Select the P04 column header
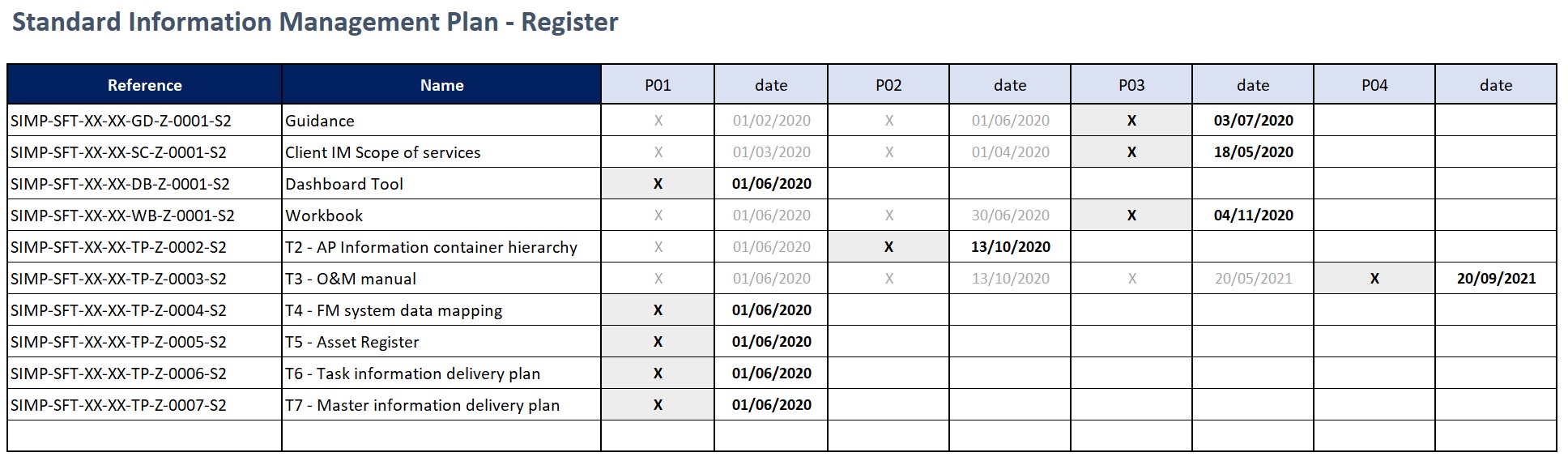The width and height of the screenshot is (1568, 461). click(x=1374, y=85)
